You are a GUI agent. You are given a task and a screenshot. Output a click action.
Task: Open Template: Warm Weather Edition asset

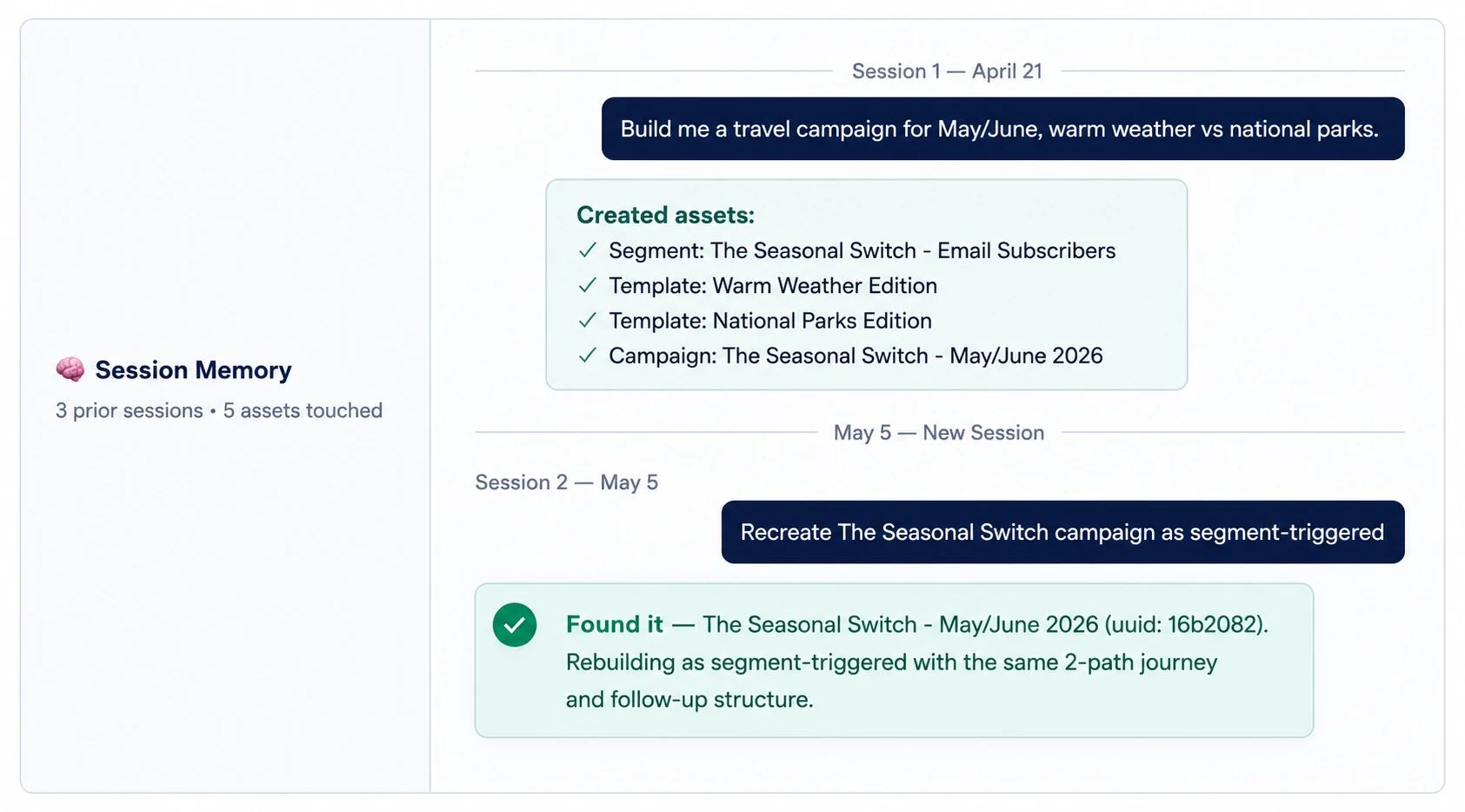(x=773, y=285)
